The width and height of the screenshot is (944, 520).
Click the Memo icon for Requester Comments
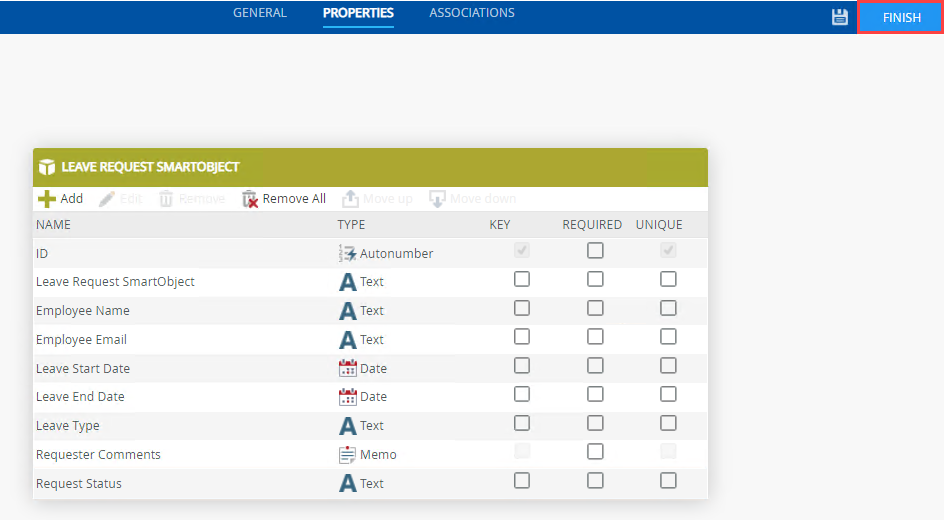[x=347, y=454]
